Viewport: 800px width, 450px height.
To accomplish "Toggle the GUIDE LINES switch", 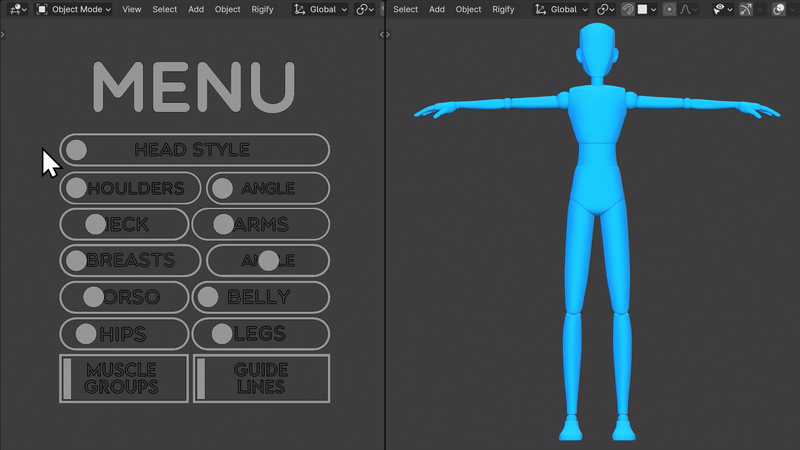I will tap(261, 379).
